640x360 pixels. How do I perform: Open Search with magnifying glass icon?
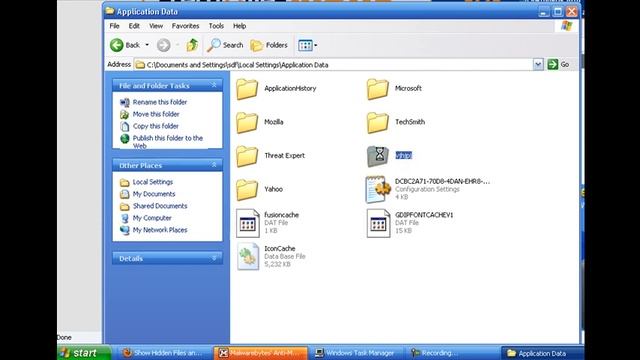[225, 45]
